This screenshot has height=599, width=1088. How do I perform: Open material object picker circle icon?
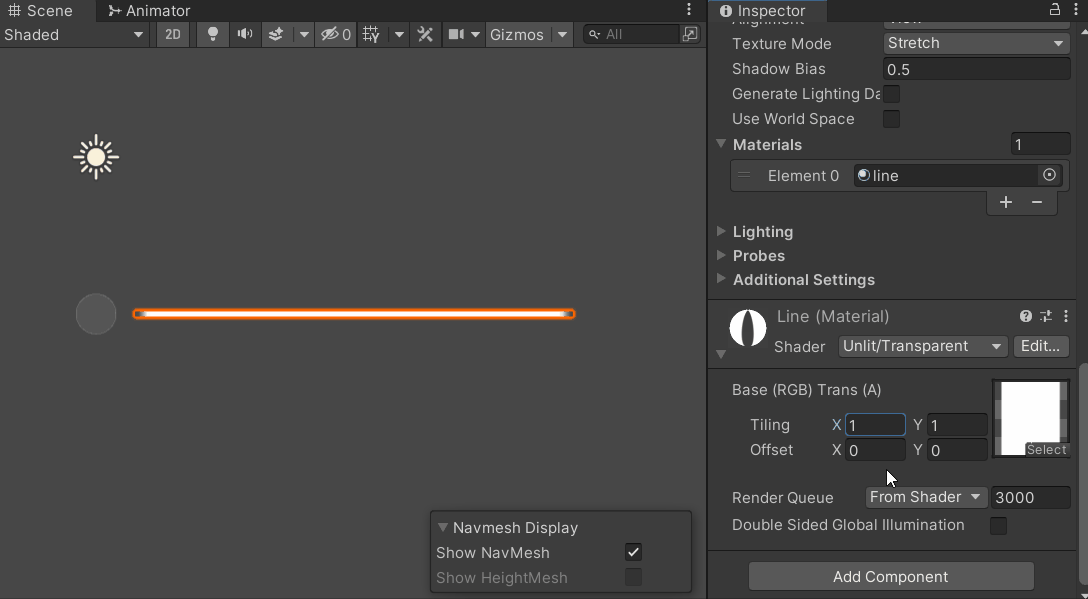coord(1049,175)
